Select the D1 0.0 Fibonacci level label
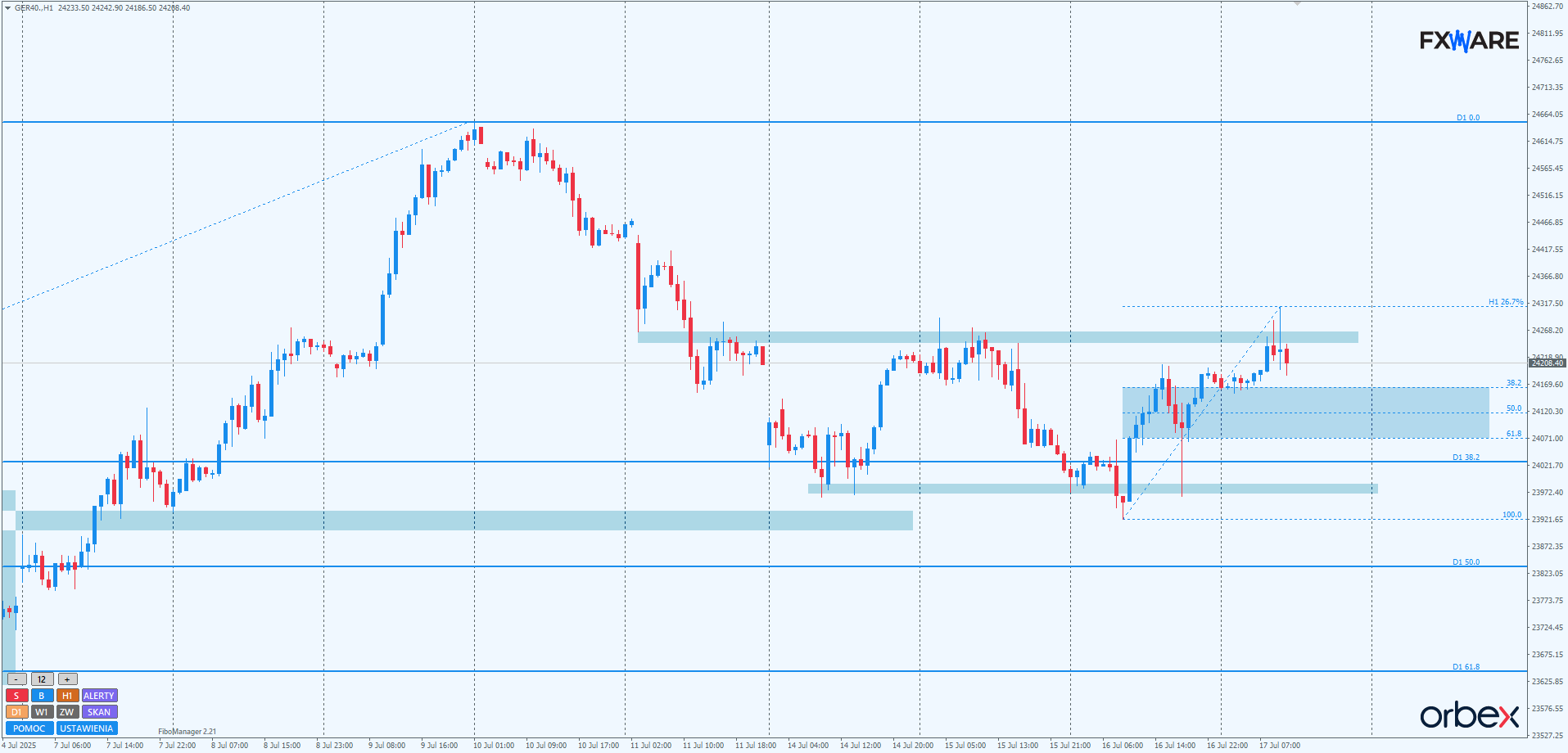 tap(1467, 118)
